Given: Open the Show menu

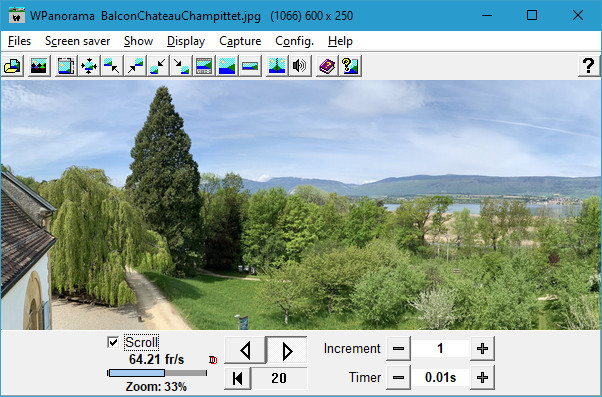Looking at the screenshot, I should (139, 41).
